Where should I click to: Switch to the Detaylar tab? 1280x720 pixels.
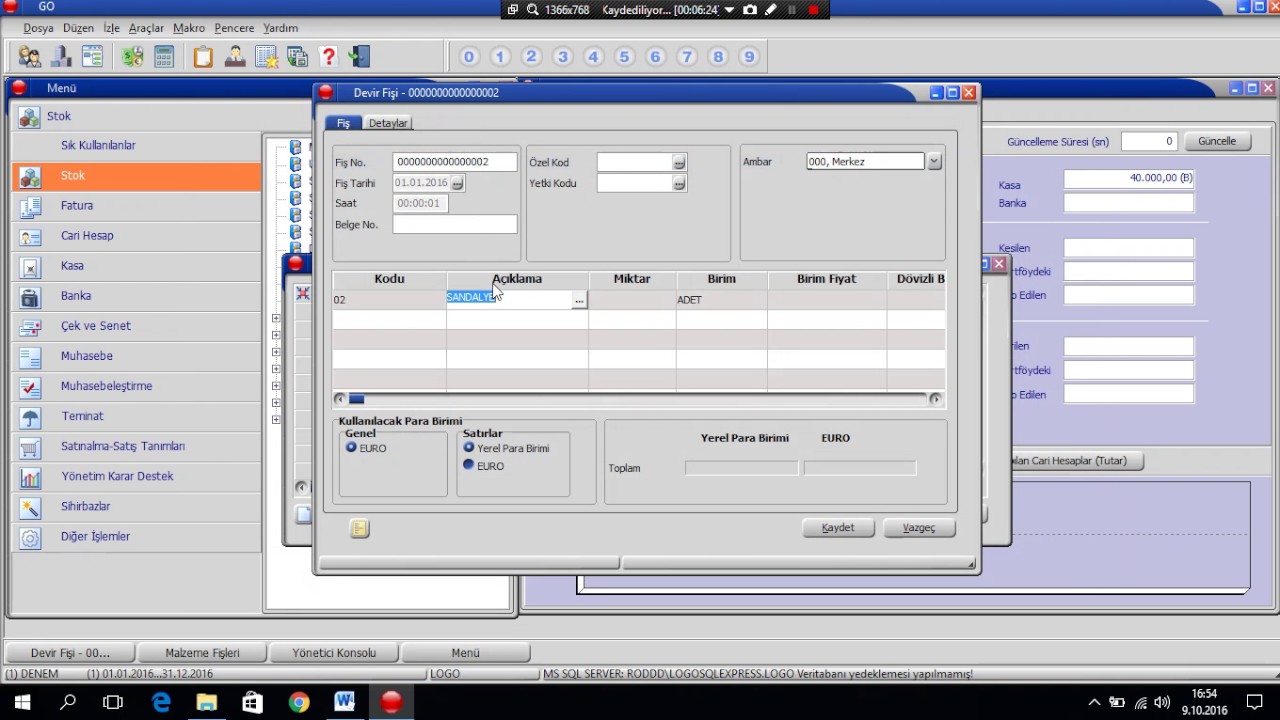[388, 123]
